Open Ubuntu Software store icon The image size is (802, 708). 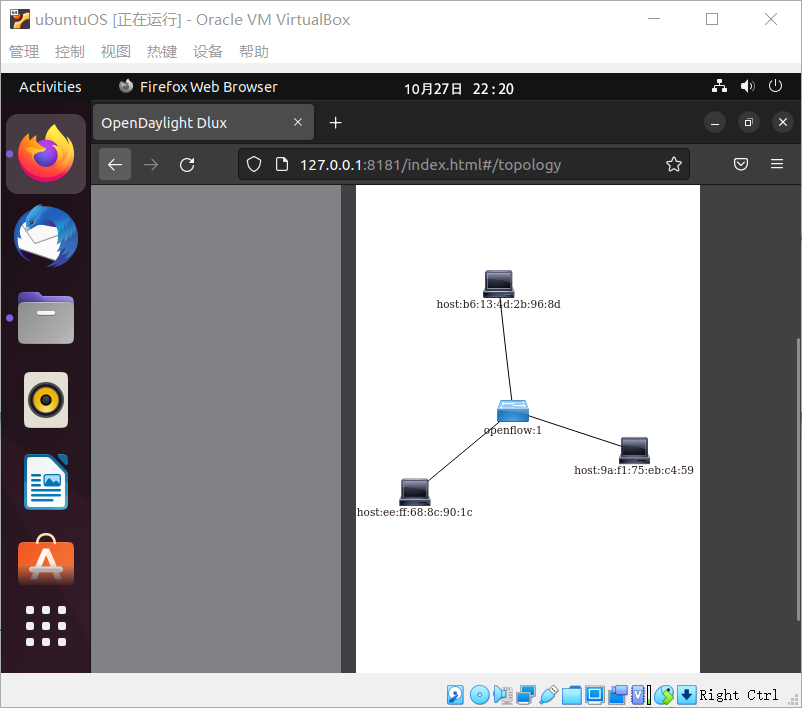click(46, 560)
